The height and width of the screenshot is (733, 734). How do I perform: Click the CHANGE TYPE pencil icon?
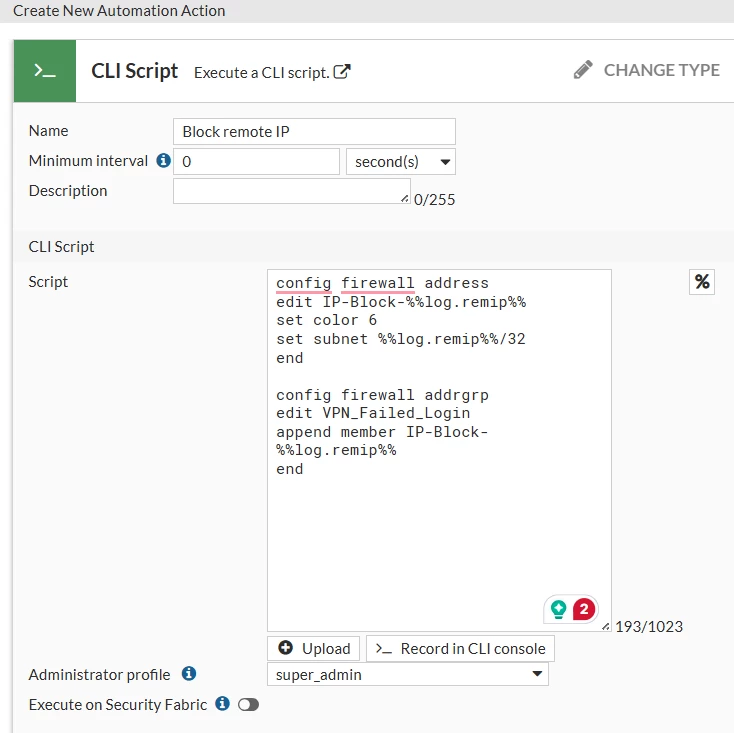583,70
